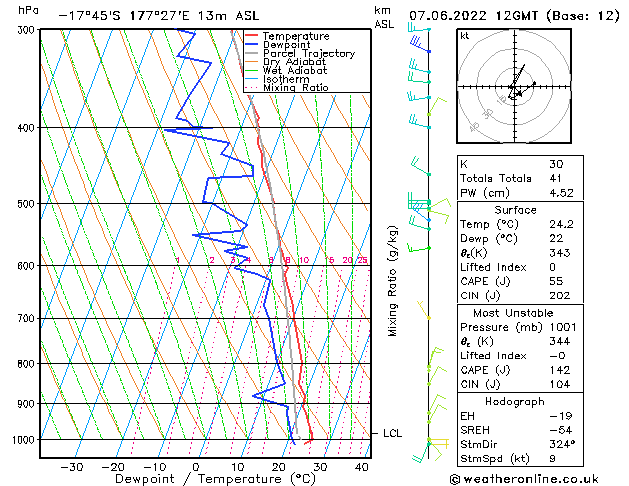Click the gray Parcel Trajectory legend swatch
This screenshot has width=629, height=486.
tap(251, 53)
